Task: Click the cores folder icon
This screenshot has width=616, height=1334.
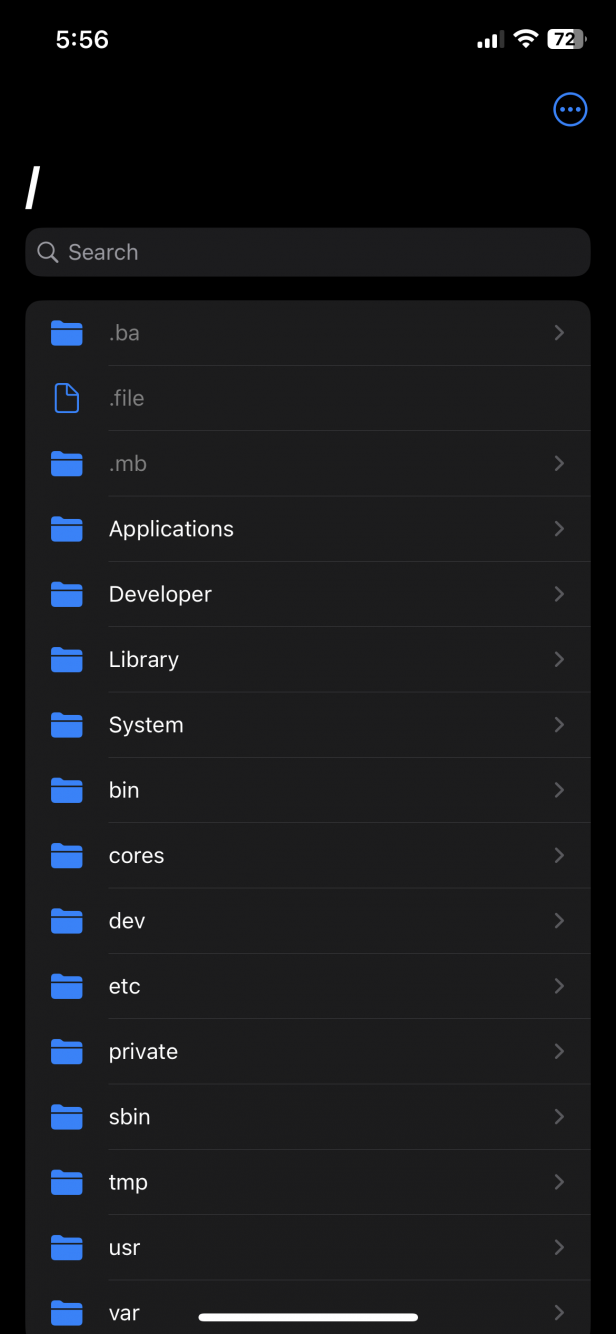Action: click(67, 856)
